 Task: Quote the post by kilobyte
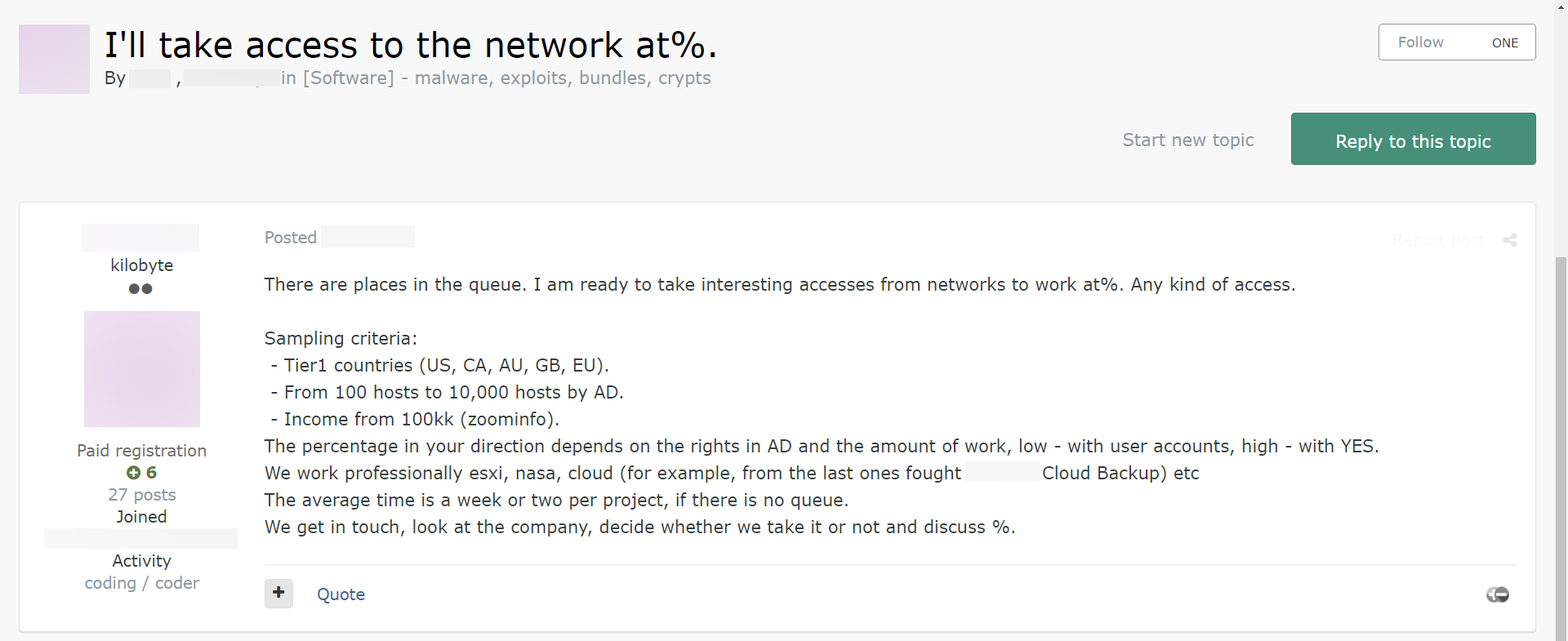[x=341, y=594]
